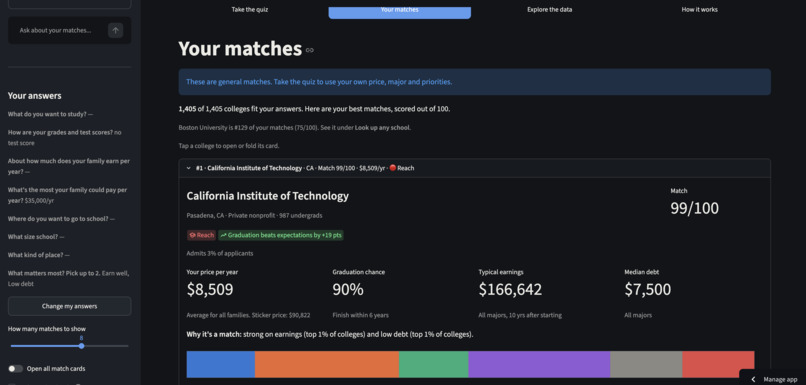Click All majors, 10 yrs after starting note
This screenshot has height=385, width=806.
point(520,315)
